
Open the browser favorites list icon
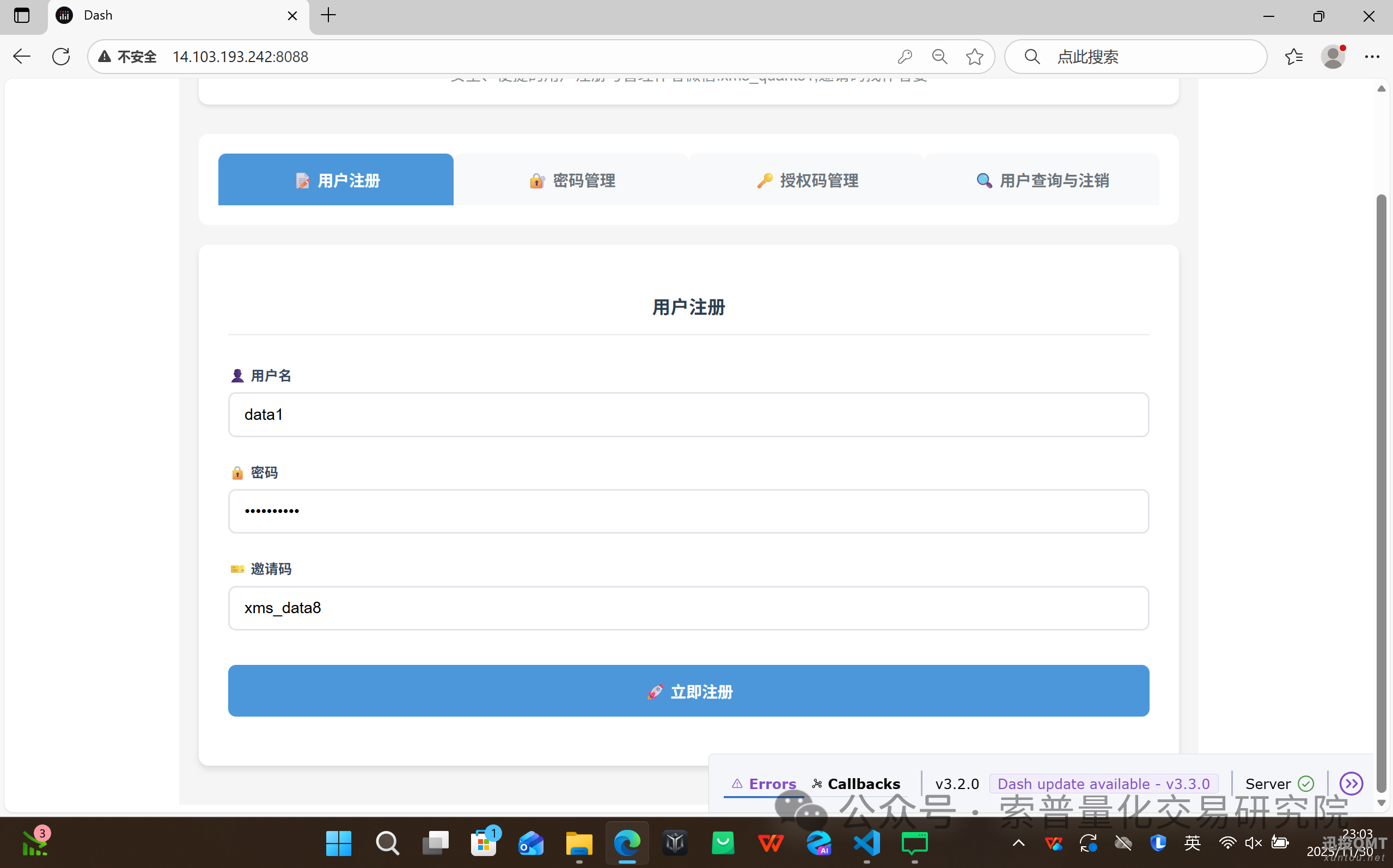coord(1294,56)
